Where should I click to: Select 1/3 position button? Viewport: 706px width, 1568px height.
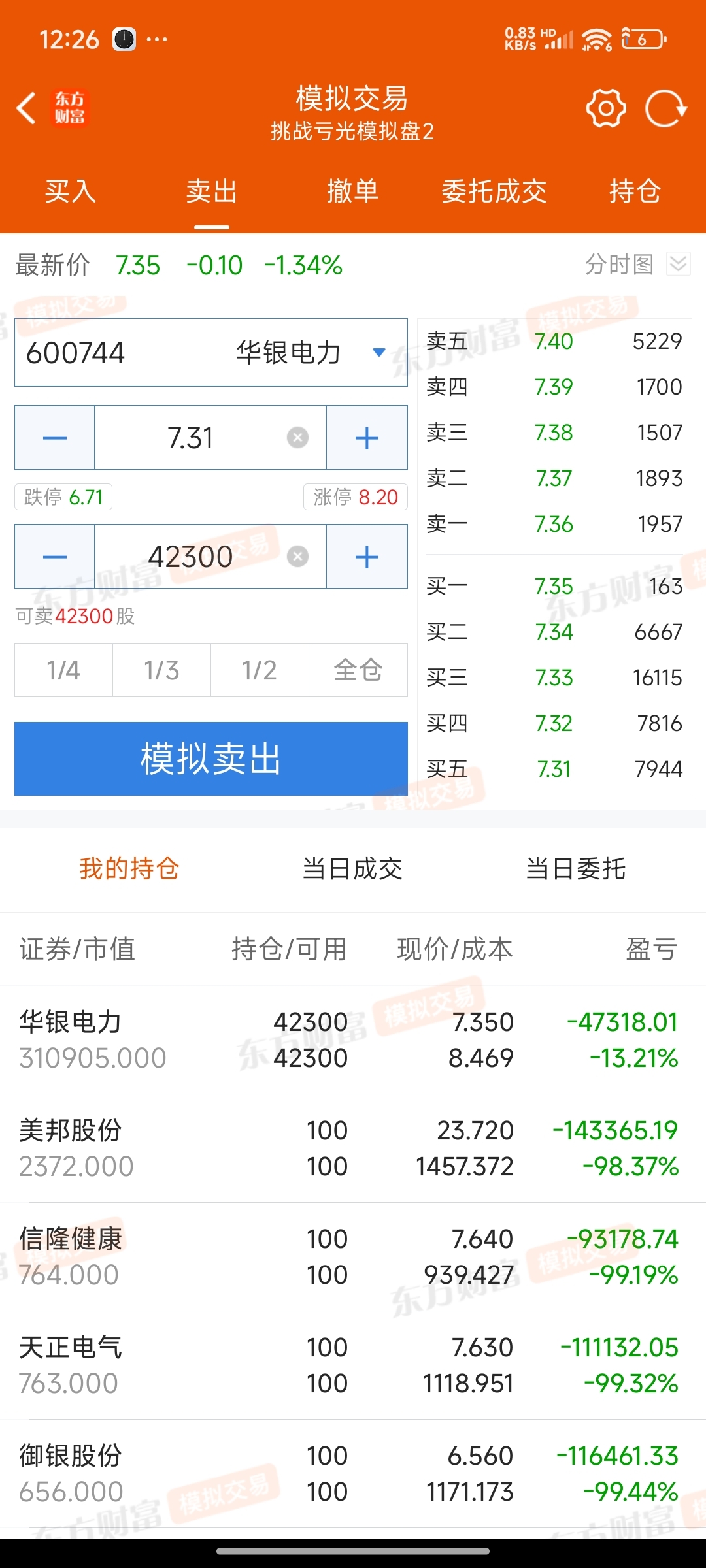[x=161, y=670]
